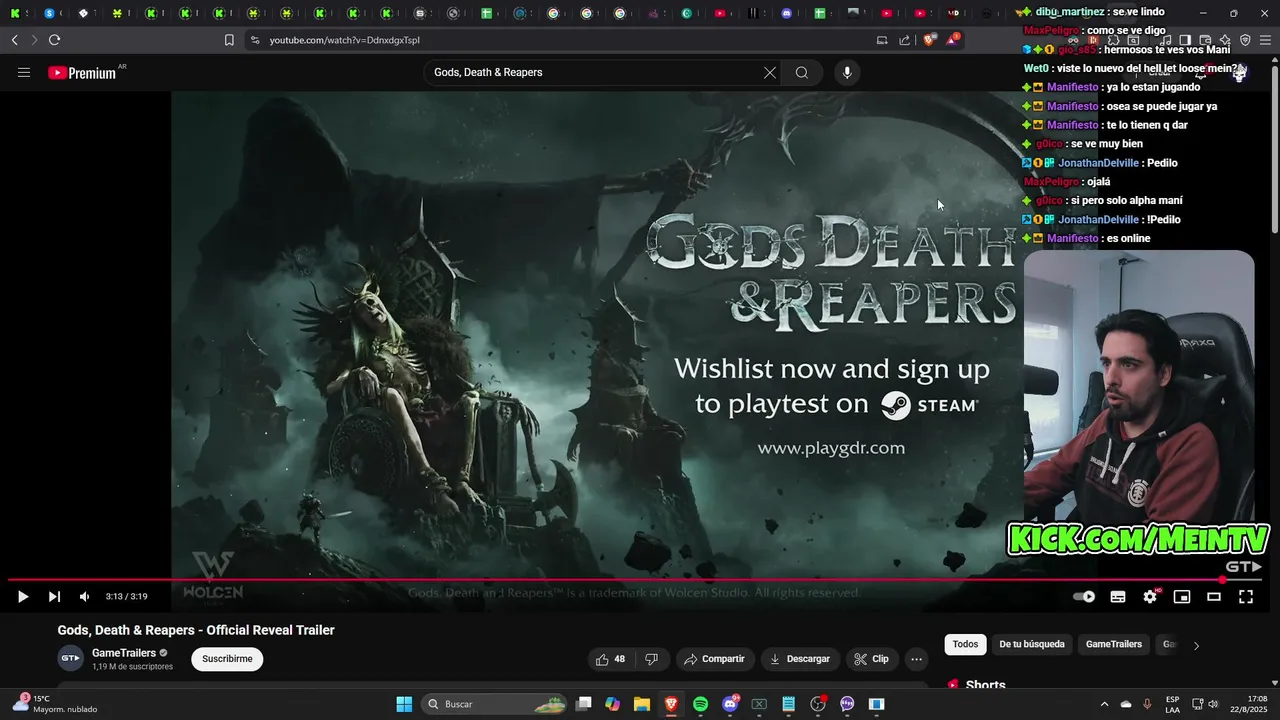This screenshot has height=720, width=1280.
Task: Open more actions three-dot menu
Action: pyautogui.click(x=916, y=659)
